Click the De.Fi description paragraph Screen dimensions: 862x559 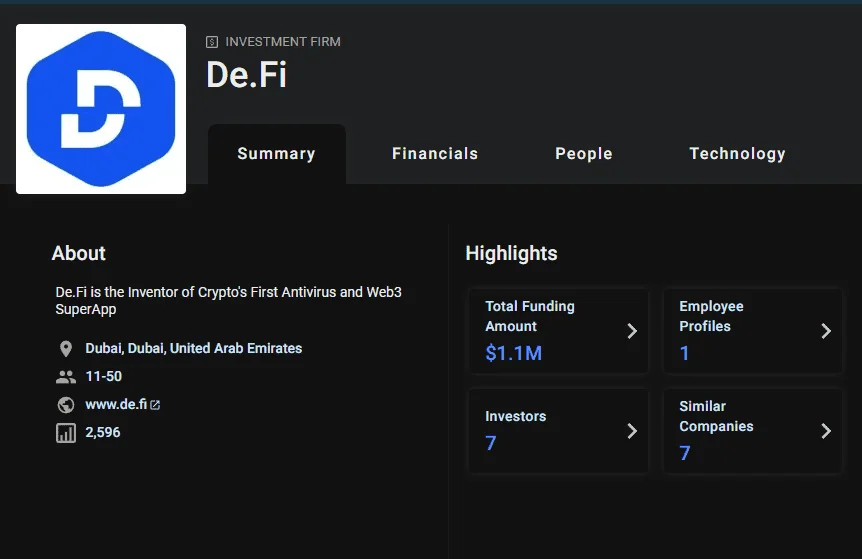point(229,300)
